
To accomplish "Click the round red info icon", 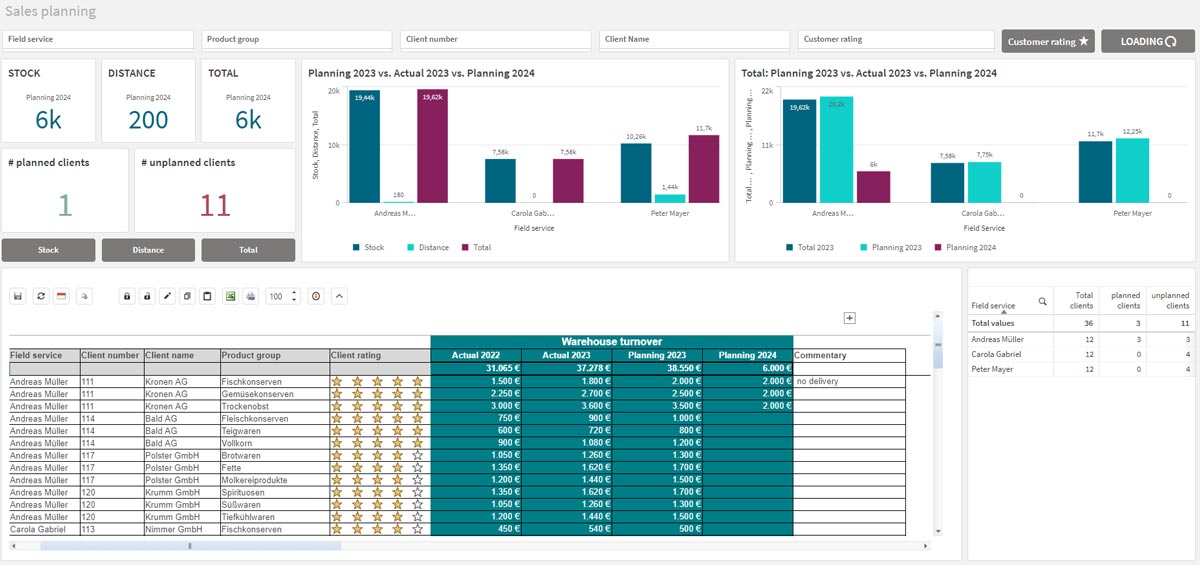I will point(316,296).
